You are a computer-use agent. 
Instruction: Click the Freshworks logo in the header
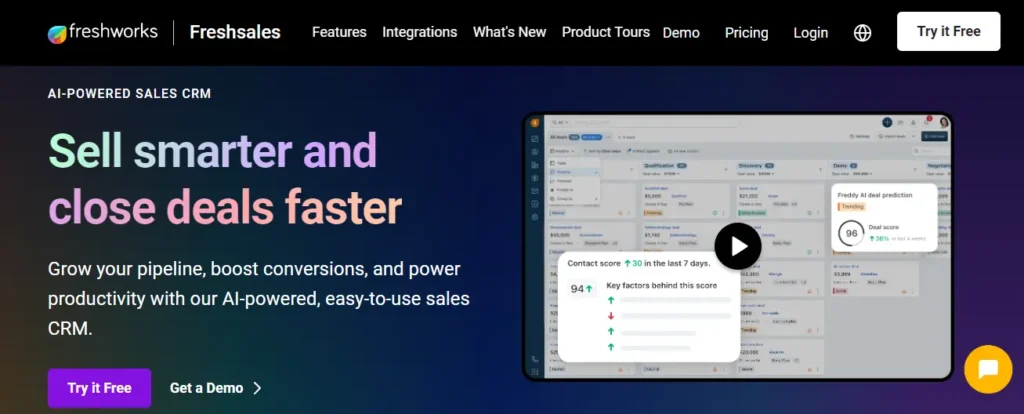(103, 32)
